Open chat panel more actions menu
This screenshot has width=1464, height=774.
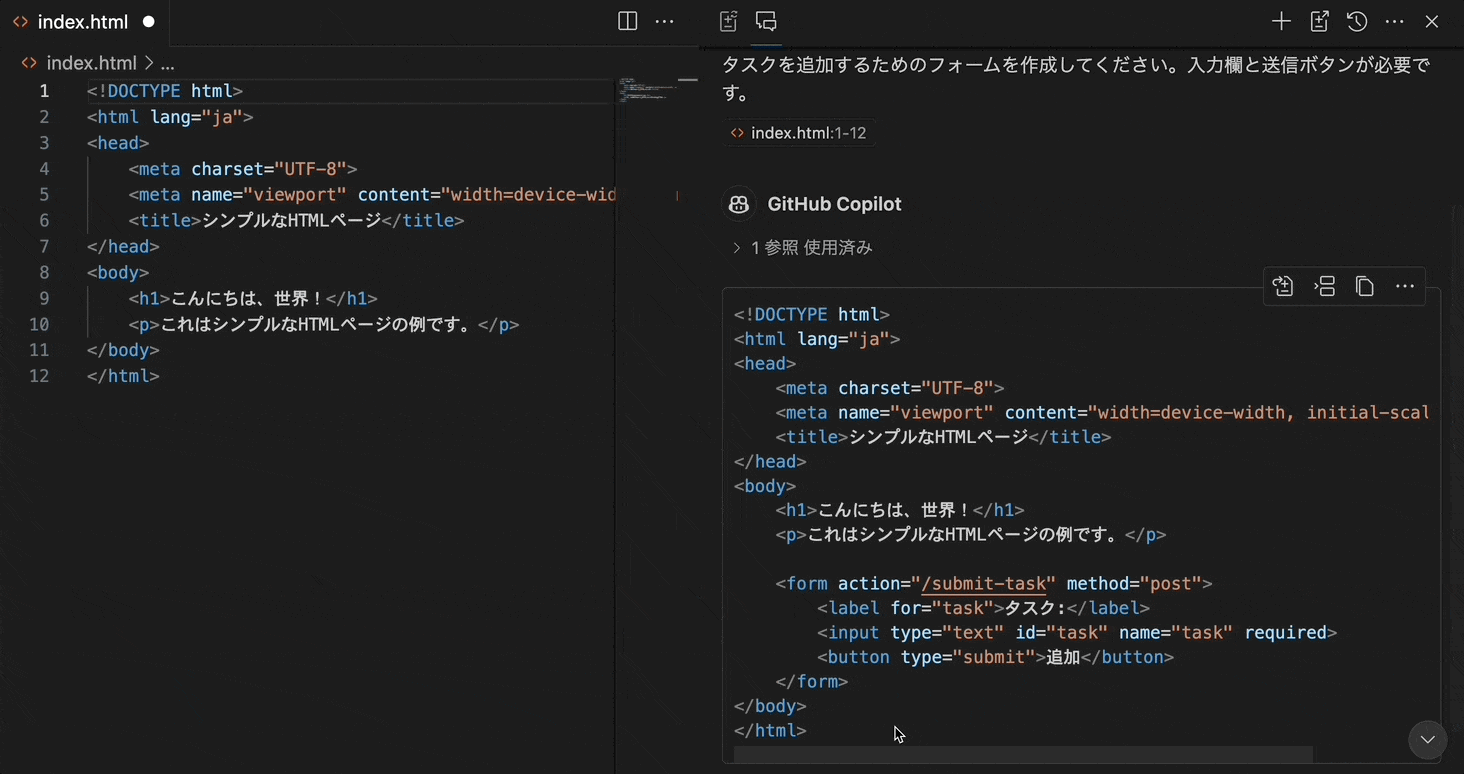(1395, 21)
